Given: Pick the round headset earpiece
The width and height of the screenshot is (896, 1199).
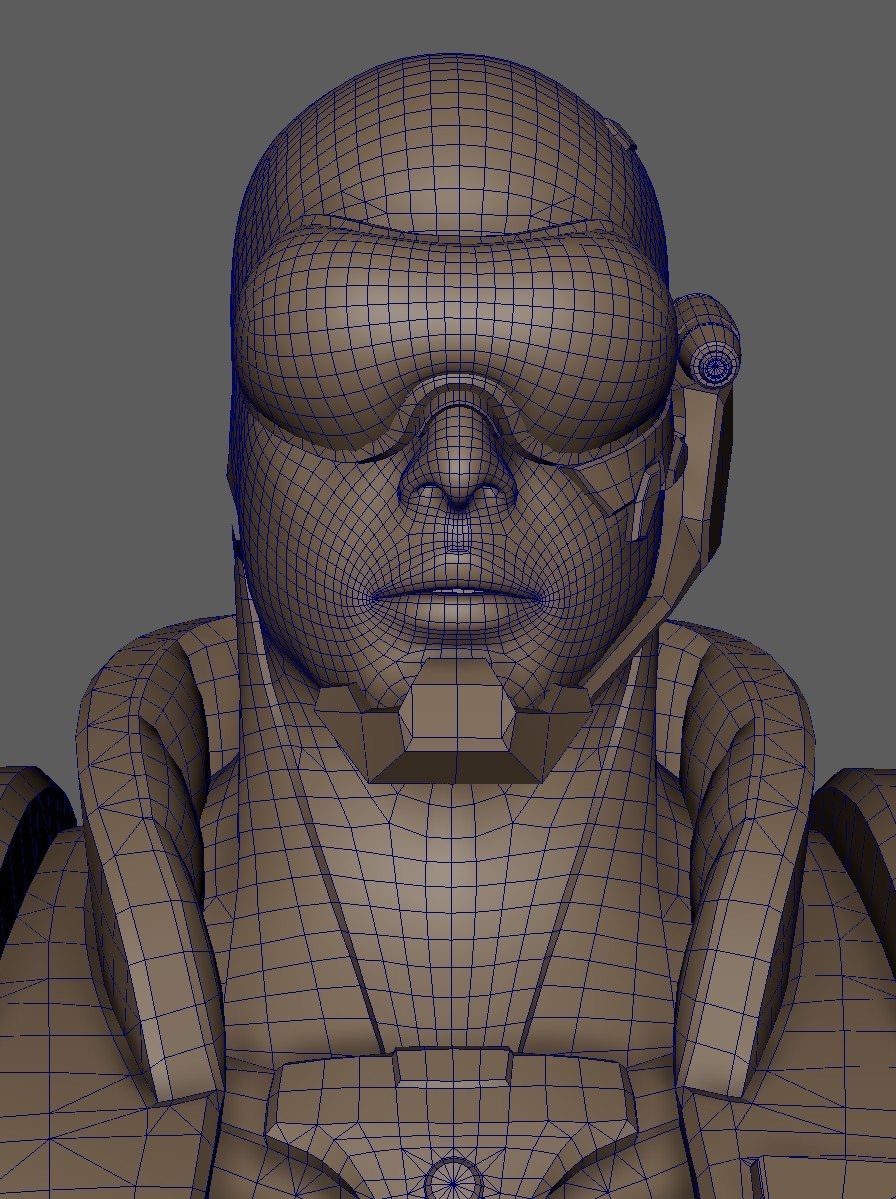Looking at the screenshot, I should 708,340.
